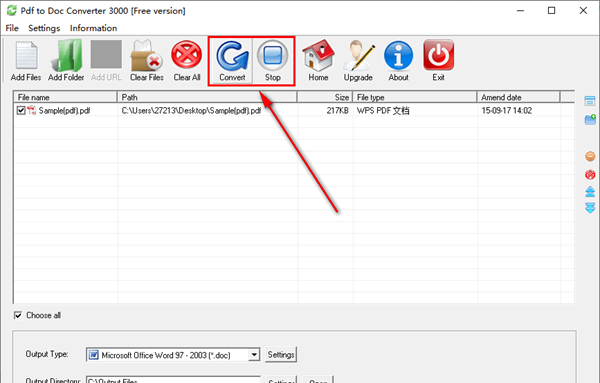
Task: Click the Output Directory path field
Action: 173,380
